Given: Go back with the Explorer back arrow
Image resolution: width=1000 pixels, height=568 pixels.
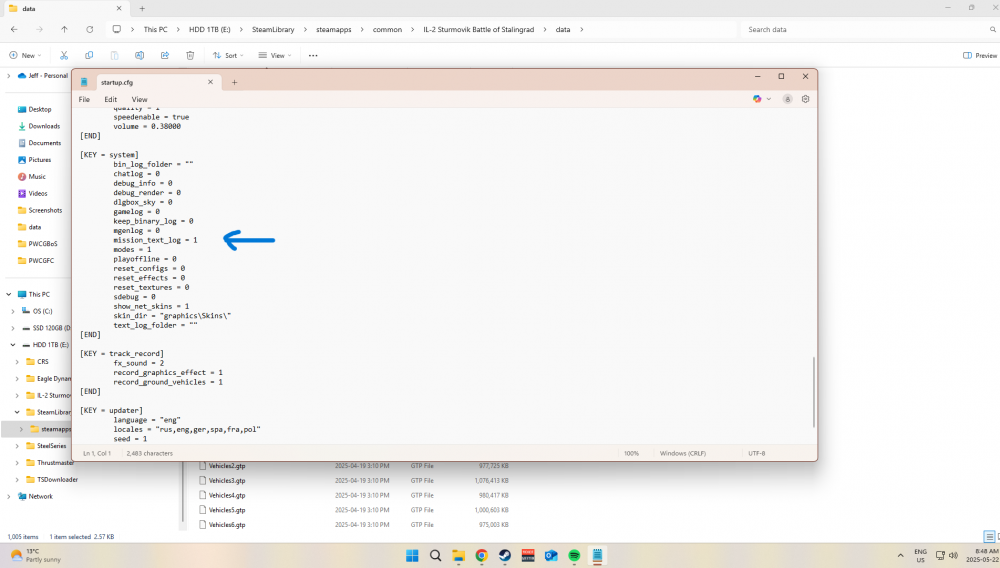Looking at the screenshot, I should [14, 29].
